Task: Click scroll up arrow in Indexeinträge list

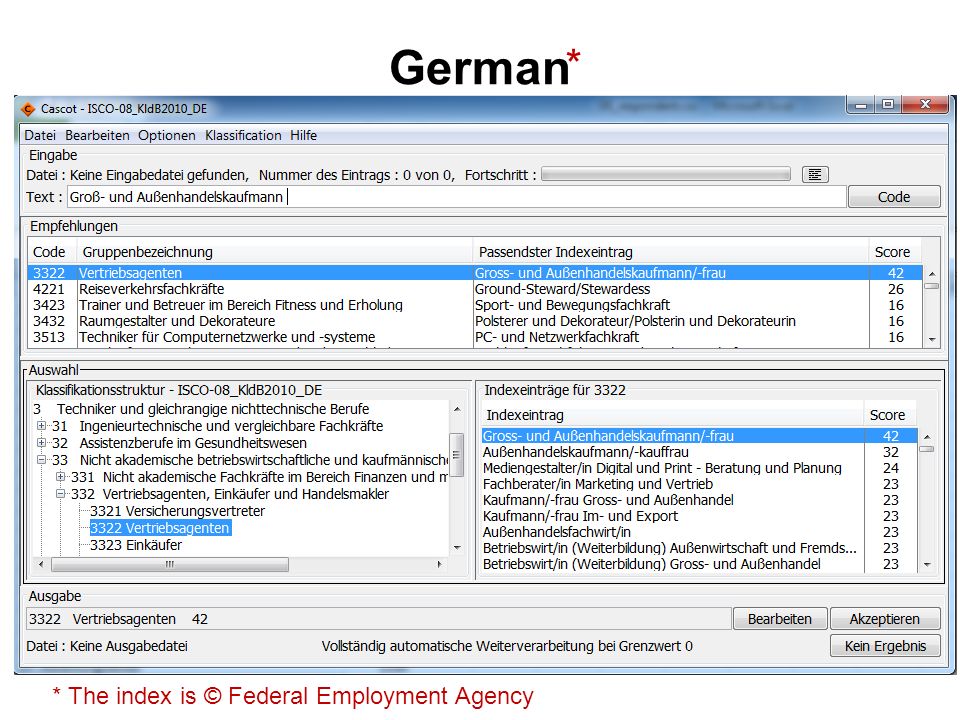Action: [x=927, y=437]
